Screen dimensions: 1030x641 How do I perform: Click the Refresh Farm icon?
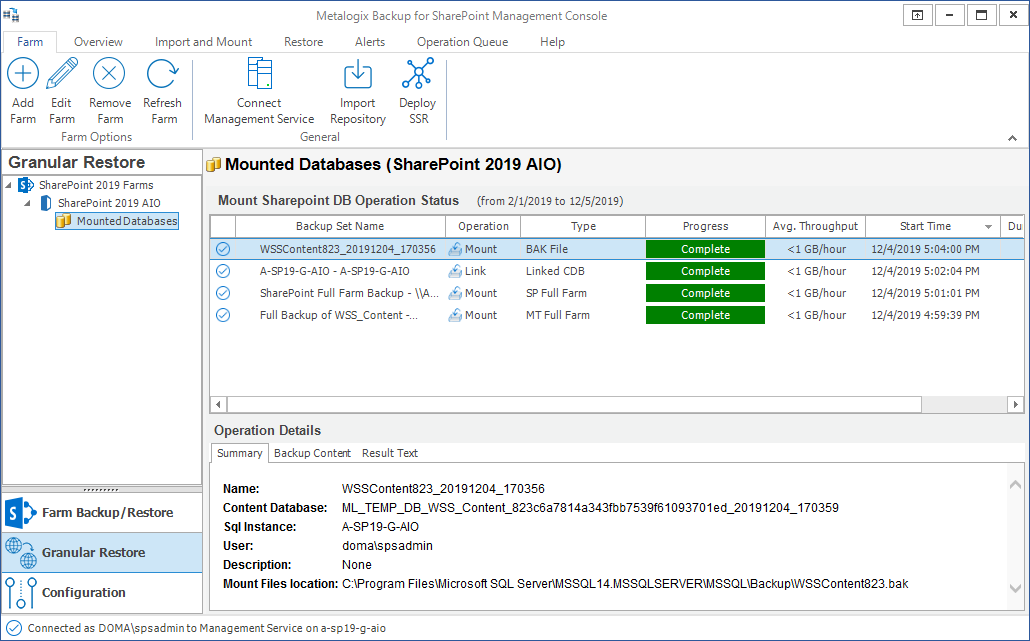pos(162,73)
